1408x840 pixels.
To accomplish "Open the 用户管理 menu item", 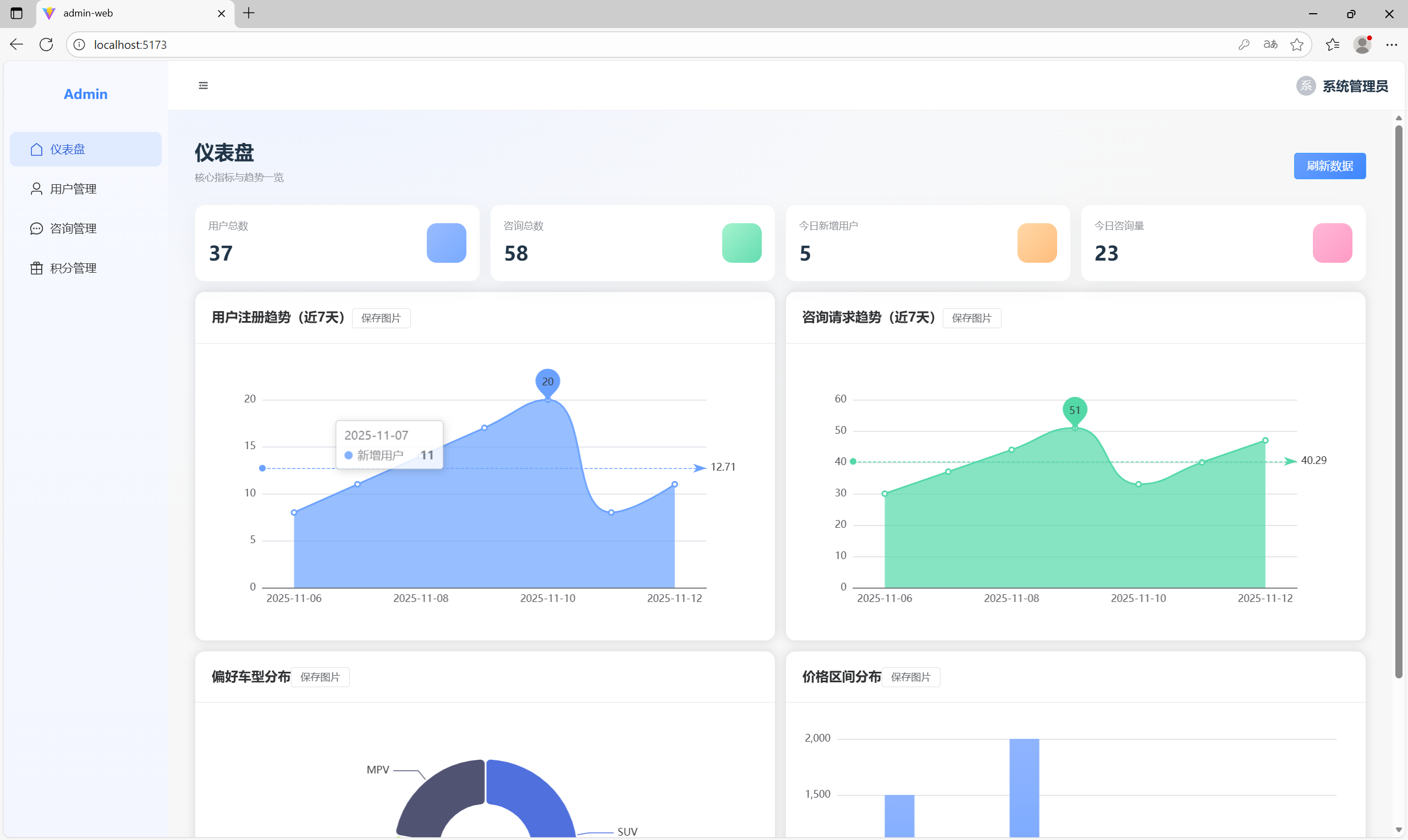I will (73, 189).
